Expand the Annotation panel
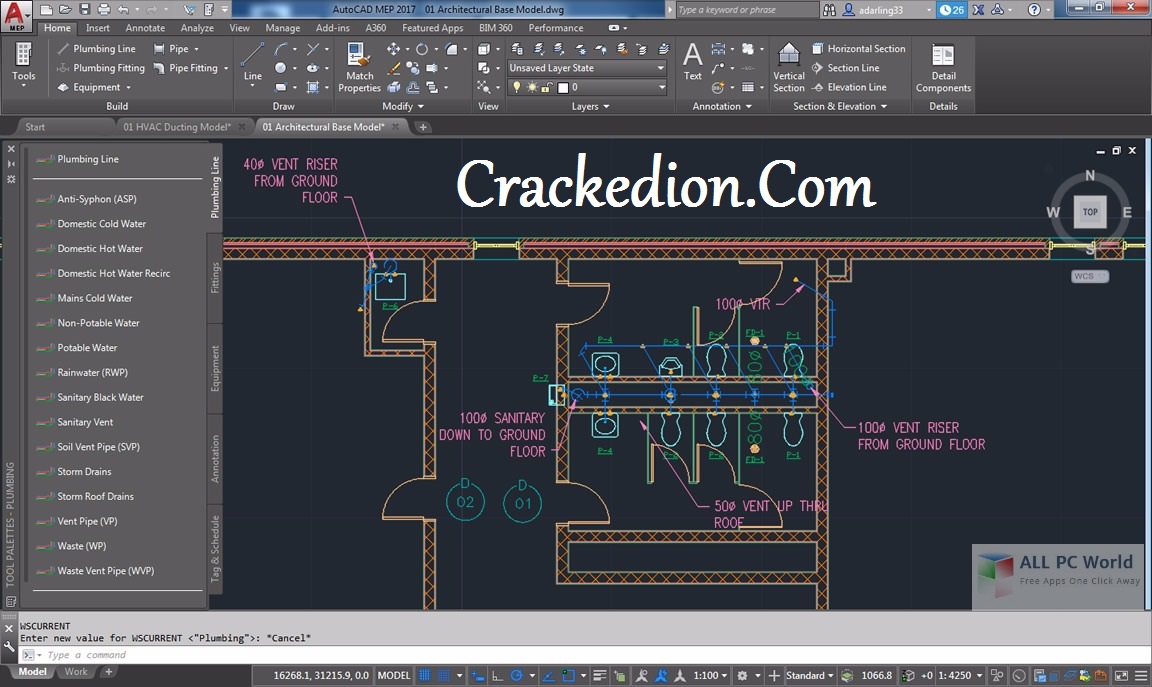 pos(721,107)
